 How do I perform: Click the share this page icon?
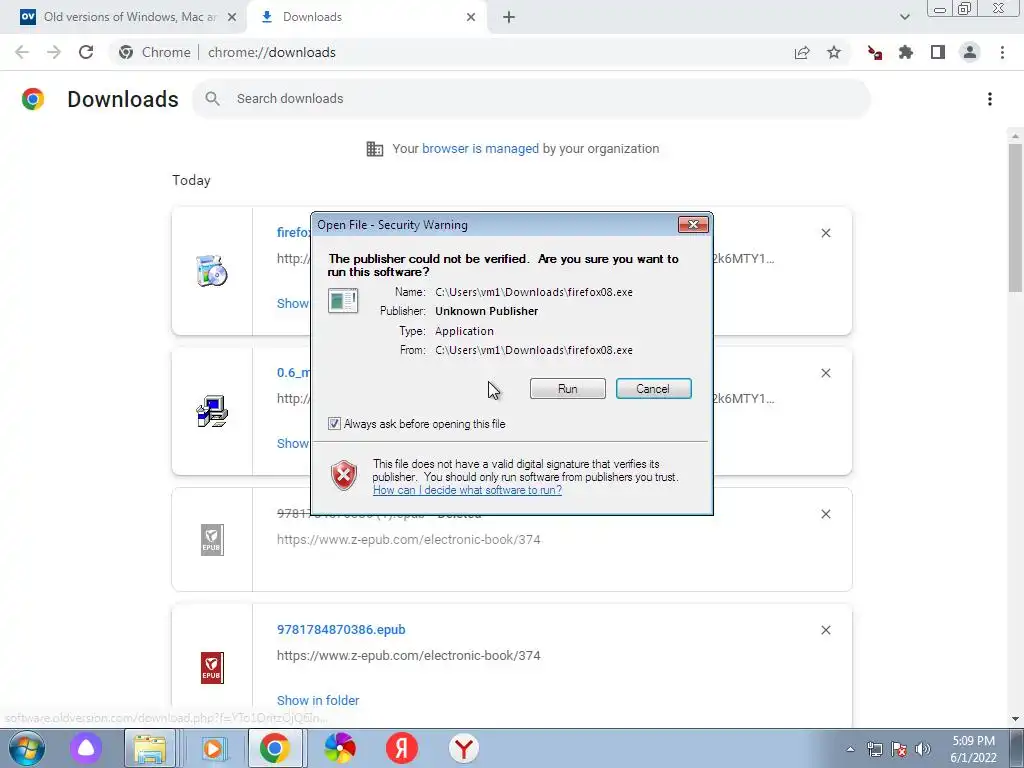[802, 52]
